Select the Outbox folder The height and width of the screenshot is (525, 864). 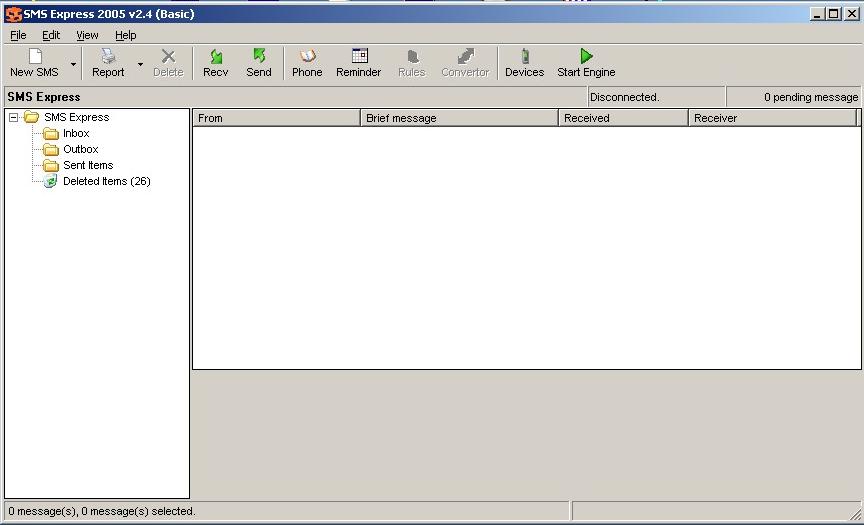pyautogui.click(x=80, y=149)
